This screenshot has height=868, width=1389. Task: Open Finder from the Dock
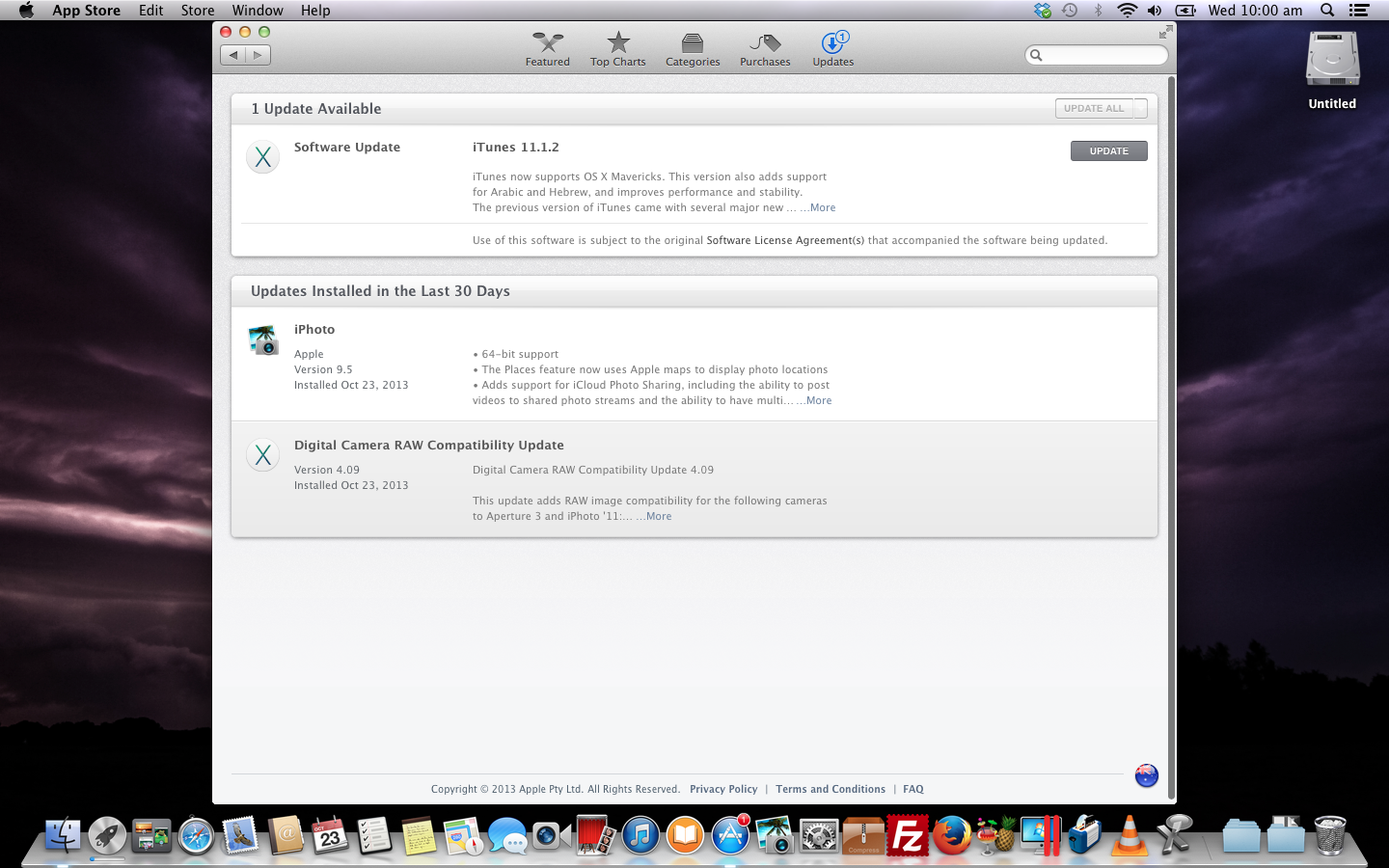[64, 835]
